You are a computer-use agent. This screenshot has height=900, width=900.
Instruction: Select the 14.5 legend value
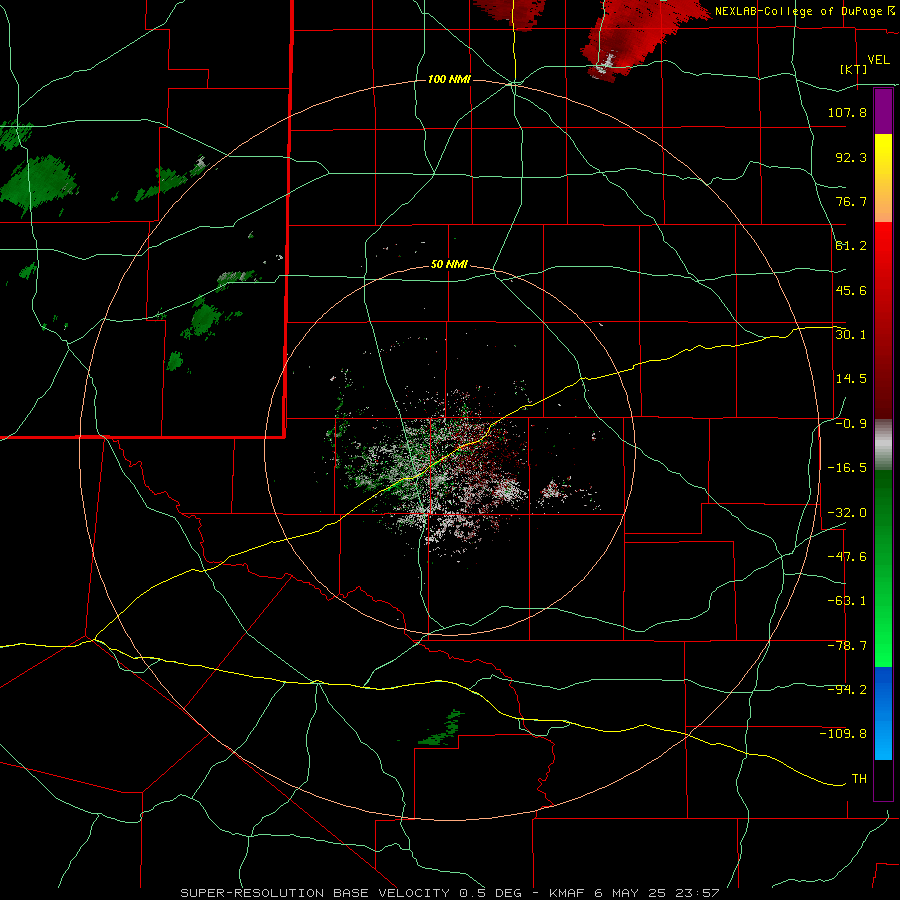(851, 379)
